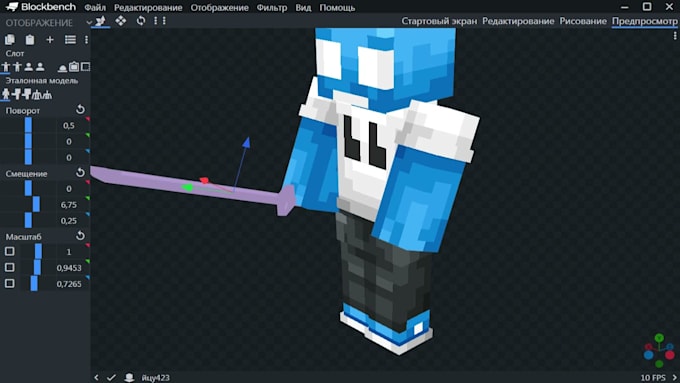Open the Файл menu
The height and width of the screenshot is (383, 680).
tap(95, 7)
